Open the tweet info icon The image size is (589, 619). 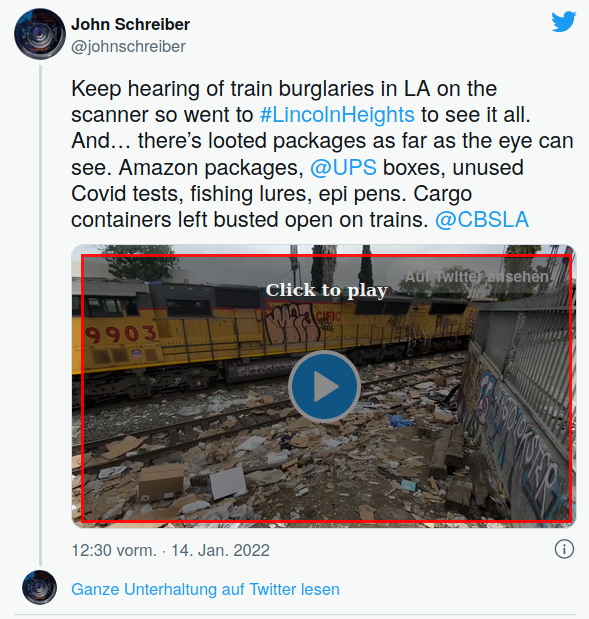pyautogui.click(x=564, y=549)
